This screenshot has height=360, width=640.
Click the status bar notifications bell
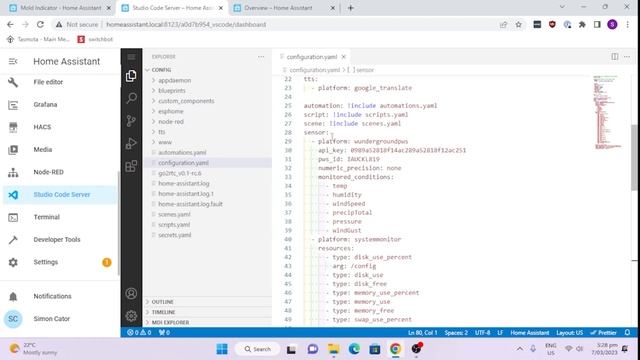627,333
